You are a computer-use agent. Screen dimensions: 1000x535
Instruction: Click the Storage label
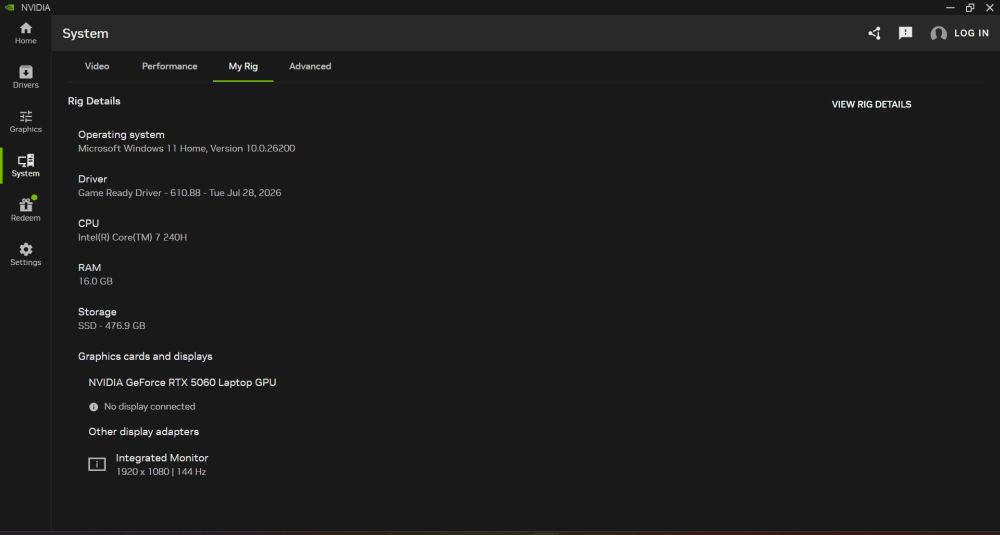[x=97, y=312]
